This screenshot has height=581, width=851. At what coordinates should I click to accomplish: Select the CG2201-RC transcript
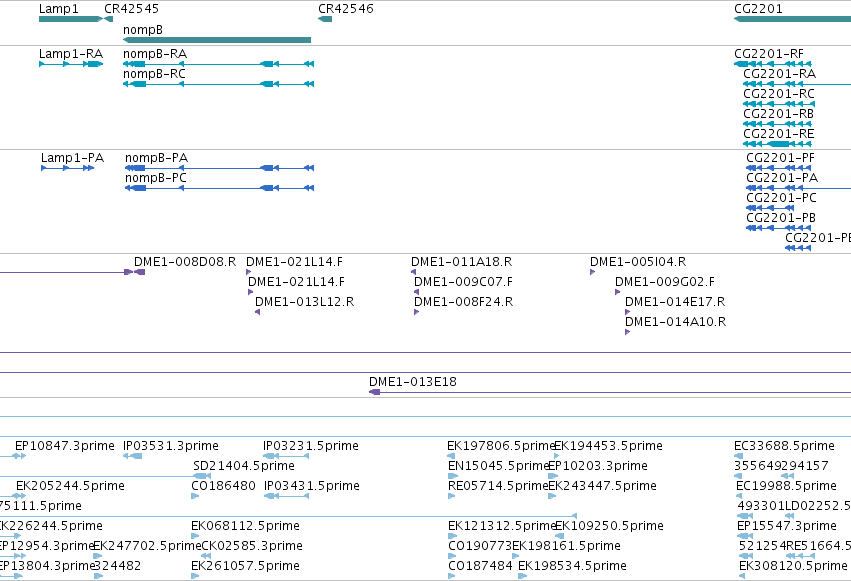(779, 104)
